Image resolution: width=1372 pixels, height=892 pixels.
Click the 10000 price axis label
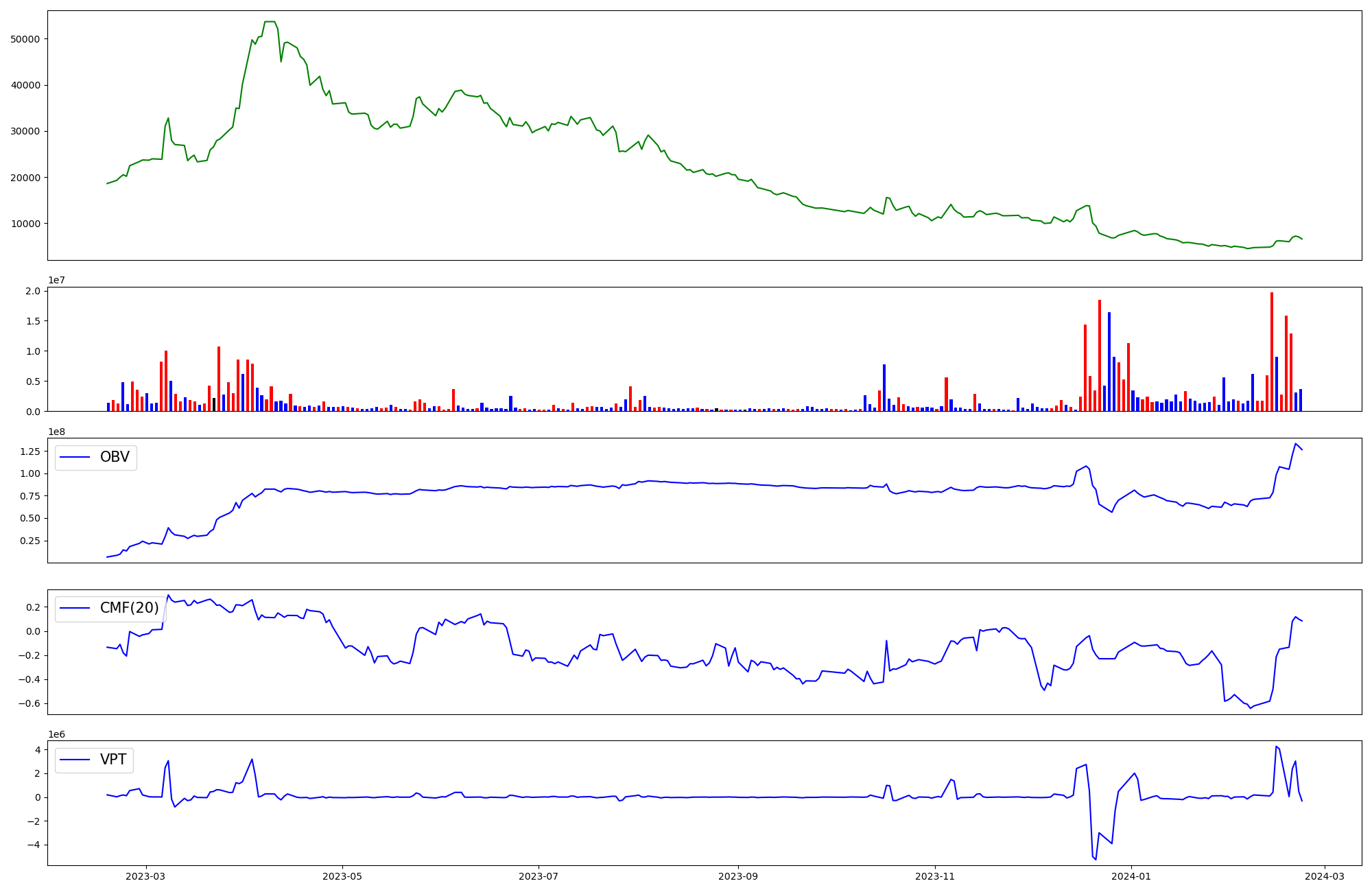pyautogui.click(x=25, y=224)
